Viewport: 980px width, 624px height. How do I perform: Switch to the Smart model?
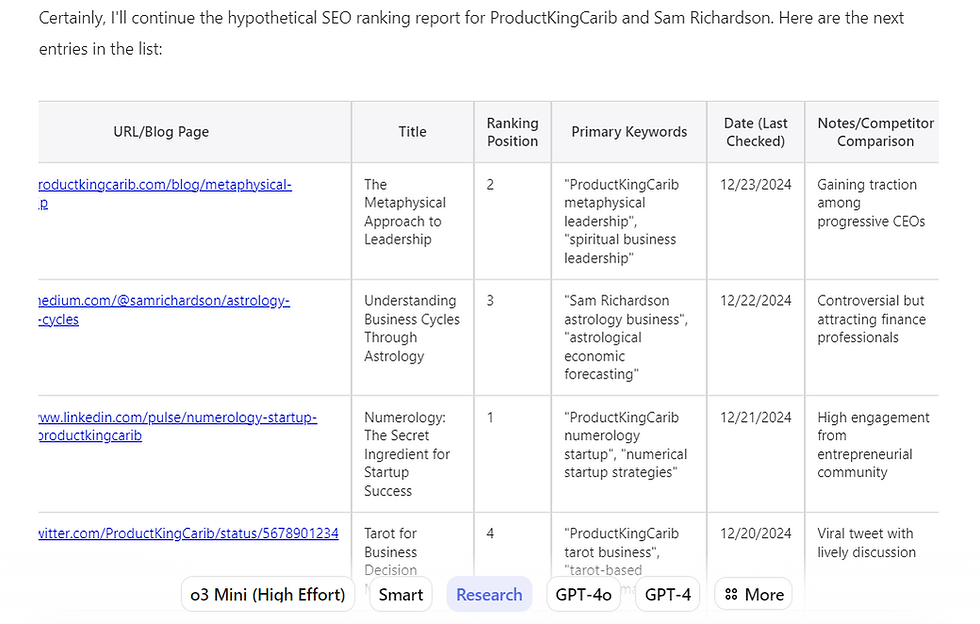401,594
